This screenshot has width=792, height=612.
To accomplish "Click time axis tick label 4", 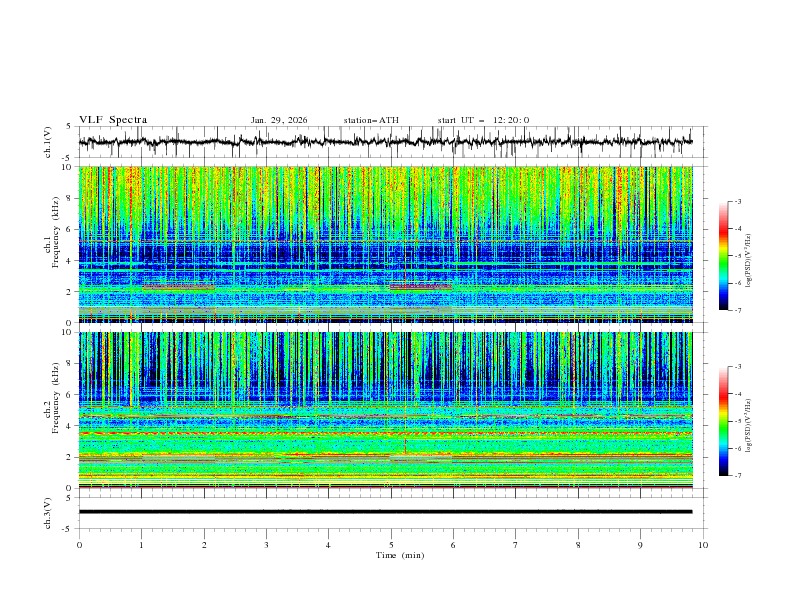I will click(x=329, y=545).
